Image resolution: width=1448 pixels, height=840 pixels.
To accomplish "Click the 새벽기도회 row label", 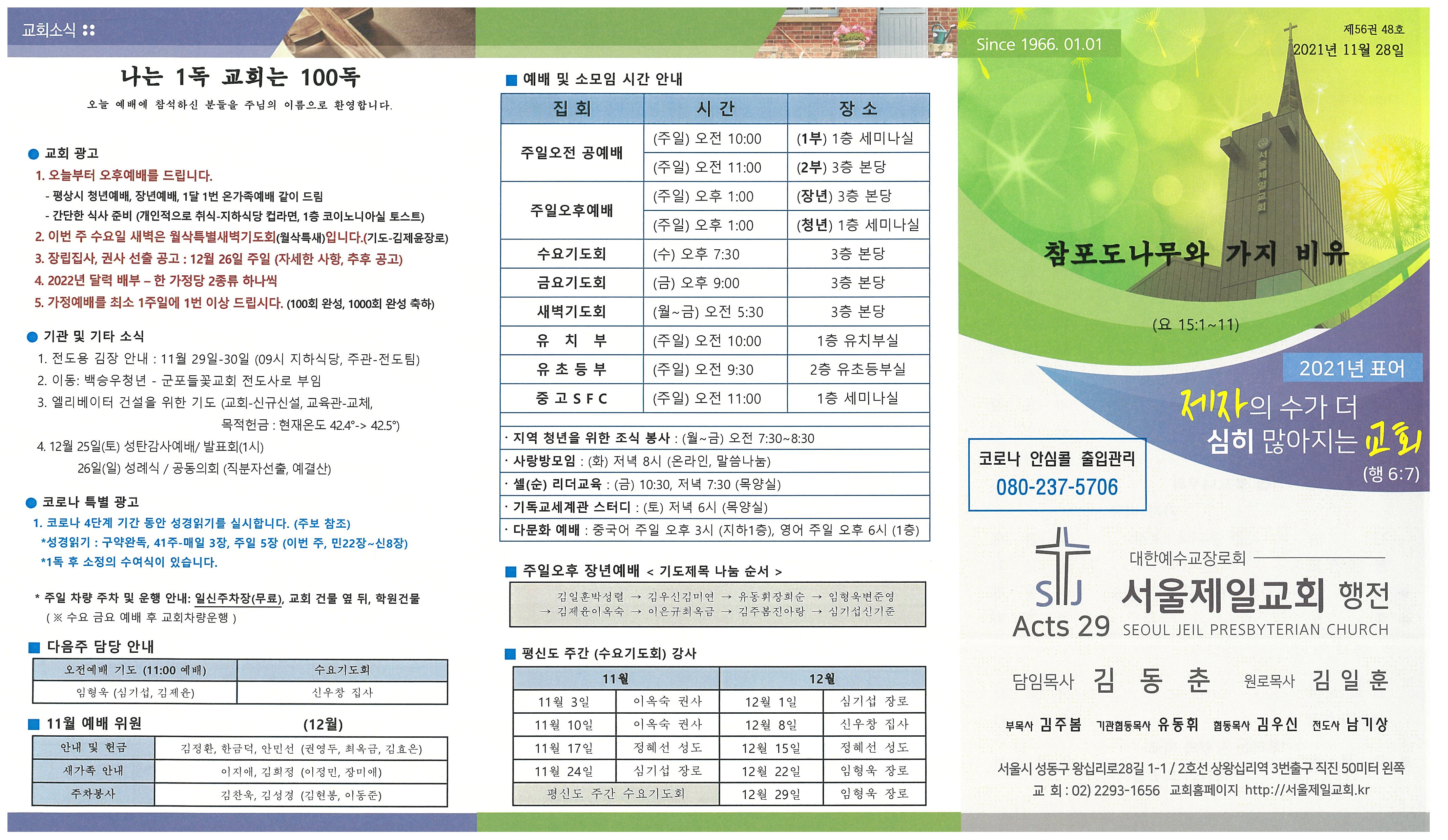I will (572, 312).
